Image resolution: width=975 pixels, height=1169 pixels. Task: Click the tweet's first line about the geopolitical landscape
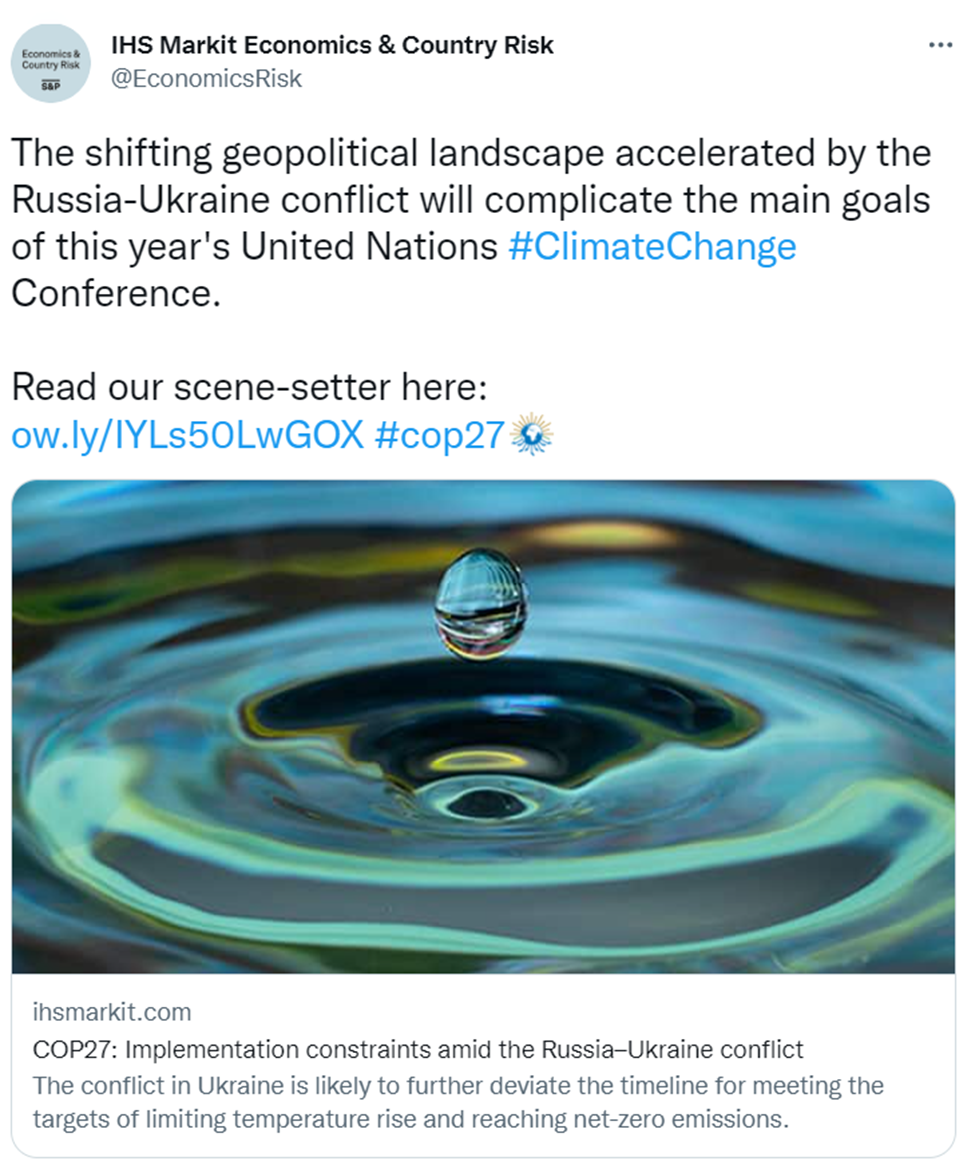(x=470, y=154)
